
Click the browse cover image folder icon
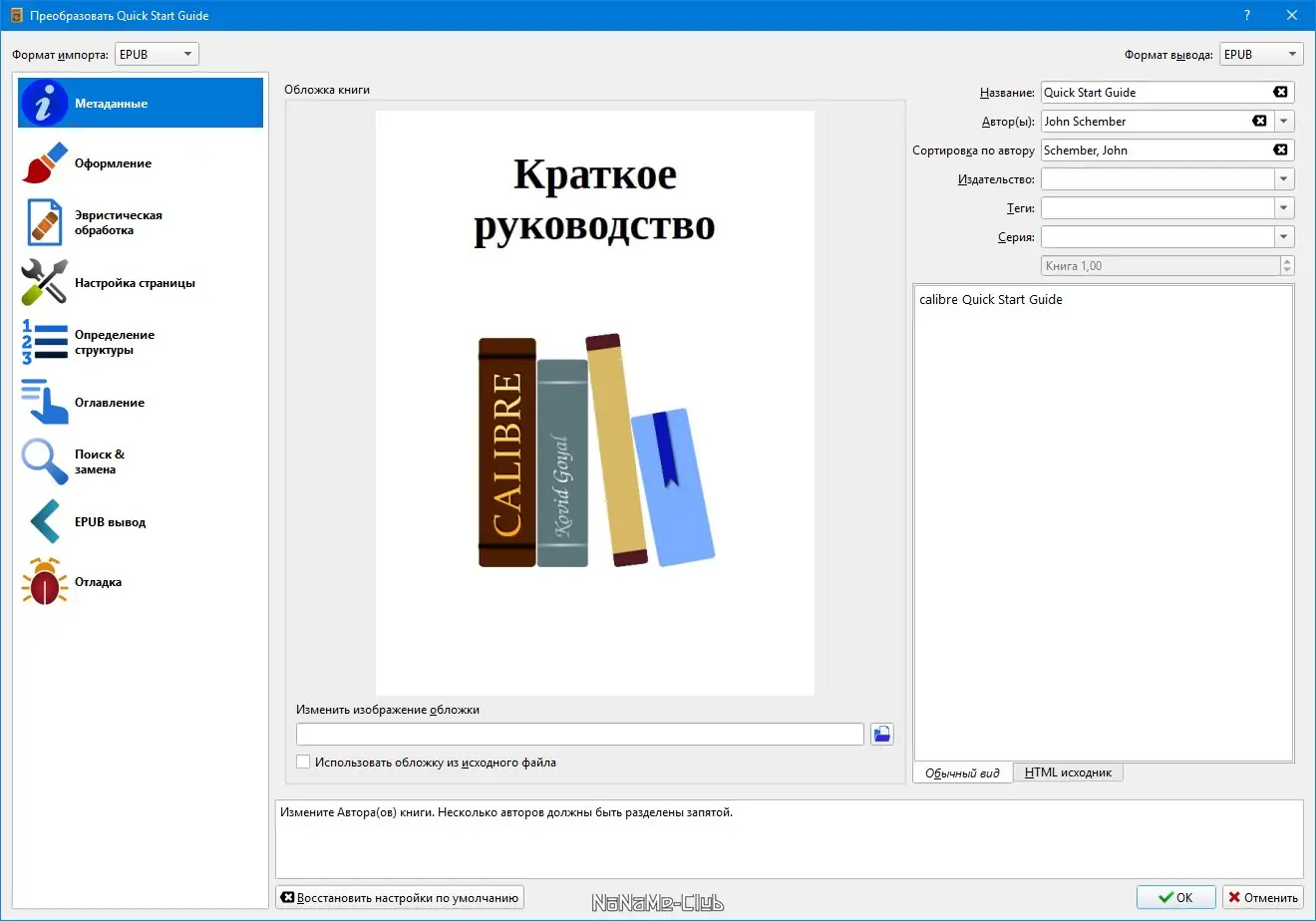(881, 735)
